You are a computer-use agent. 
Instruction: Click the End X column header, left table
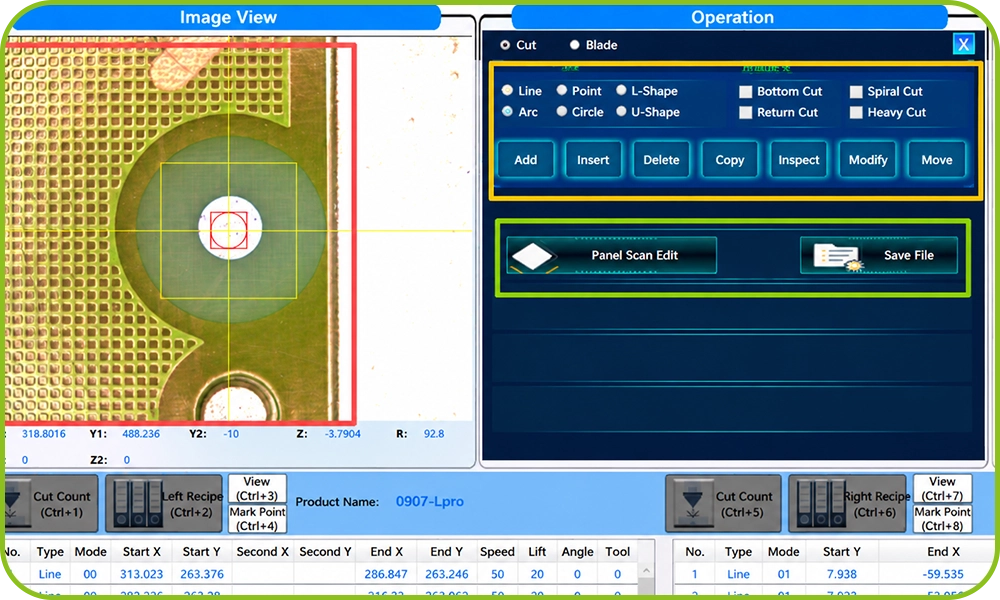386,552
